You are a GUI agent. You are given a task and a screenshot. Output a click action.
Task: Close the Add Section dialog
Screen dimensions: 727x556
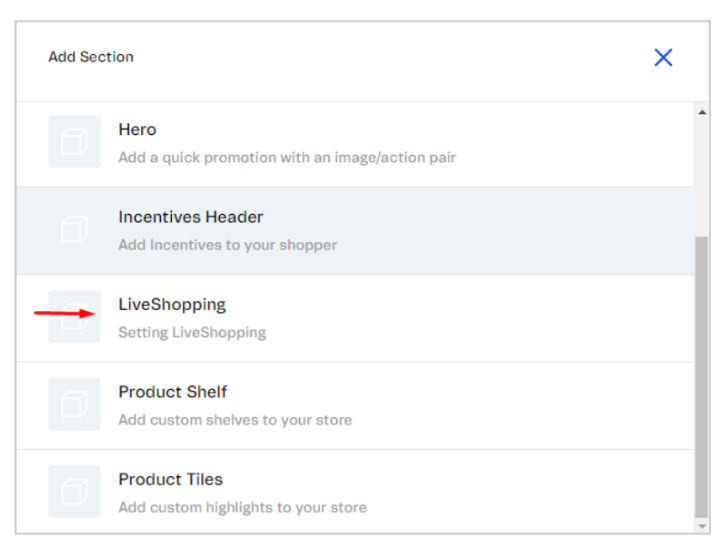click(x=663, y=58)
